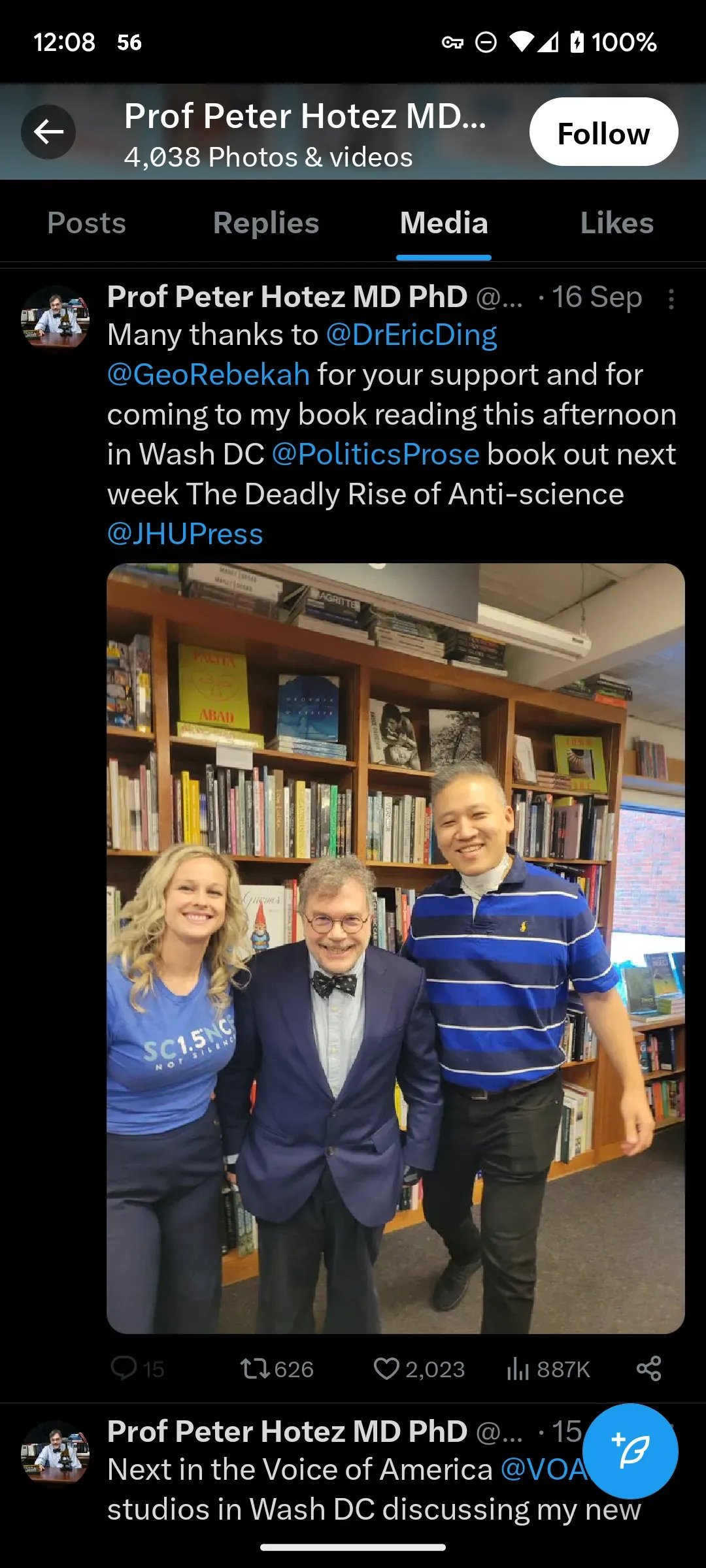Open Peter Hotez avatar on first post
Viewport: 706px width, 1568px height.
(56, 318)
